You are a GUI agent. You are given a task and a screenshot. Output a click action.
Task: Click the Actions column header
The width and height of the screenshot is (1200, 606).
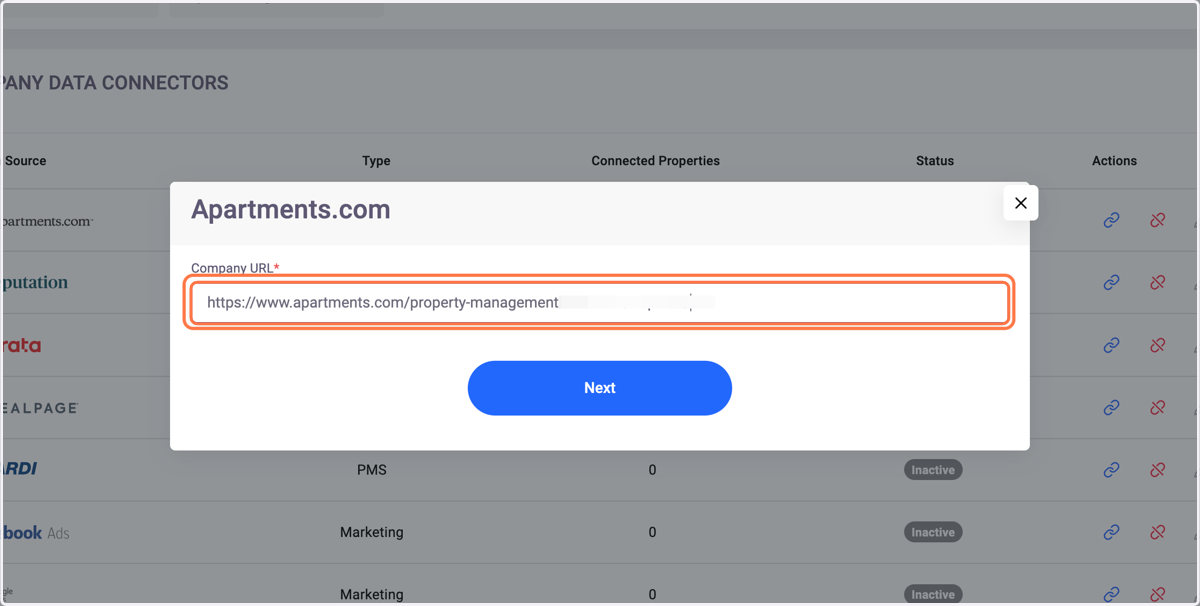1114,160
